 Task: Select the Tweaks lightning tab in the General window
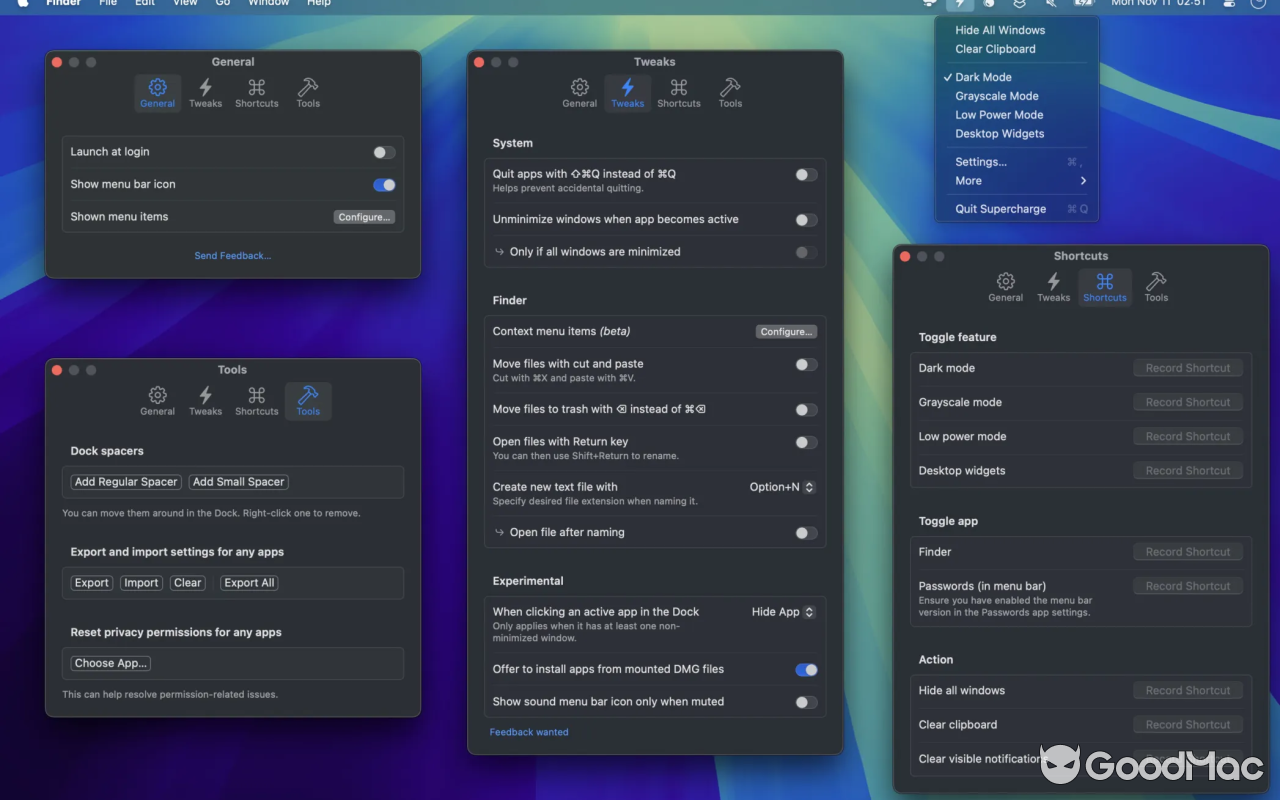[205, 92]
